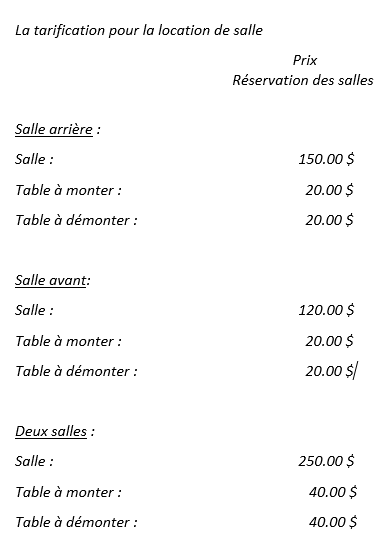The height and width of the screenshot is (552, 390).
Task: Click the 150.00 $ price for Salle arrière
Action: coord(326,159)
